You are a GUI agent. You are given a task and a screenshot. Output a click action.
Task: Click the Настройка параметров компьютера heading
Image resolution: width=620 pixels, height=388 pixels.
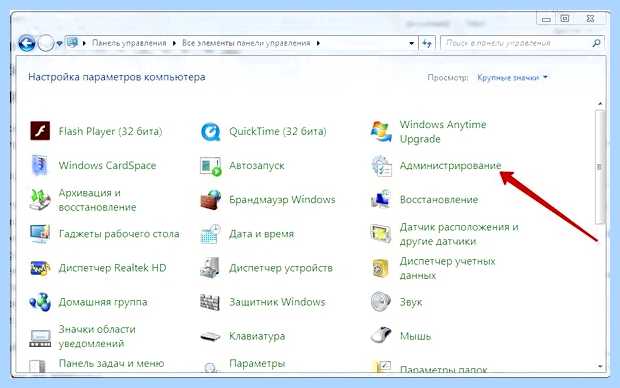[x=117, y=77]
